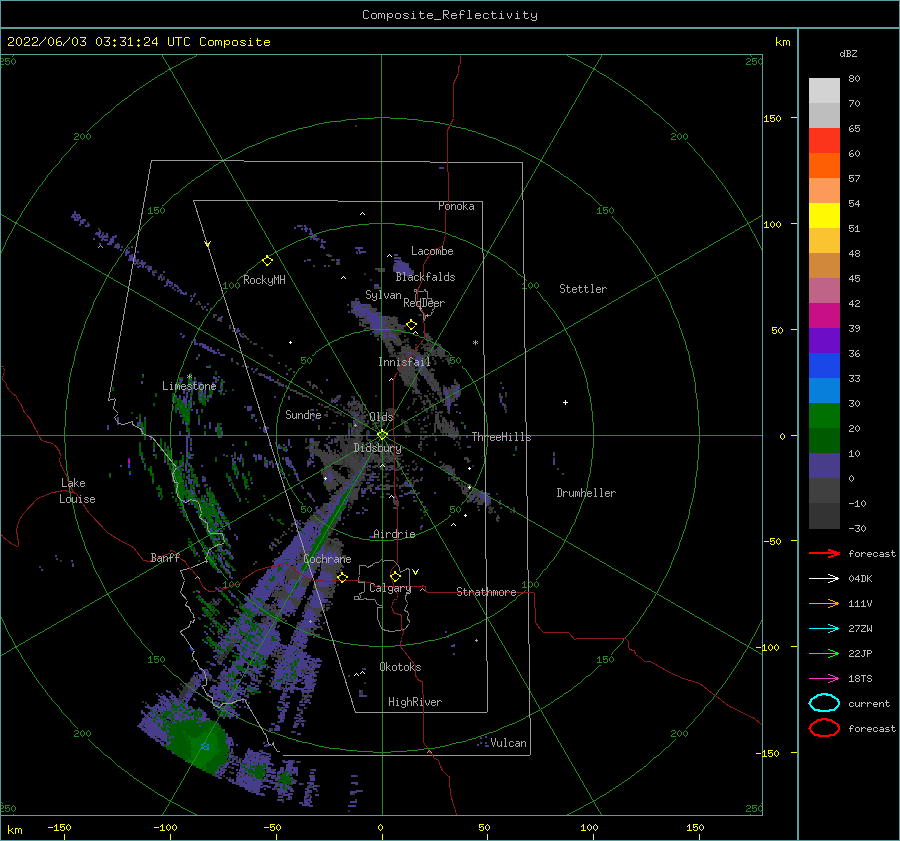The height and width of the screenshot is (841, 900).
Task: Select the 42 dBZ magenta swatch
Action: coord(824,315)
